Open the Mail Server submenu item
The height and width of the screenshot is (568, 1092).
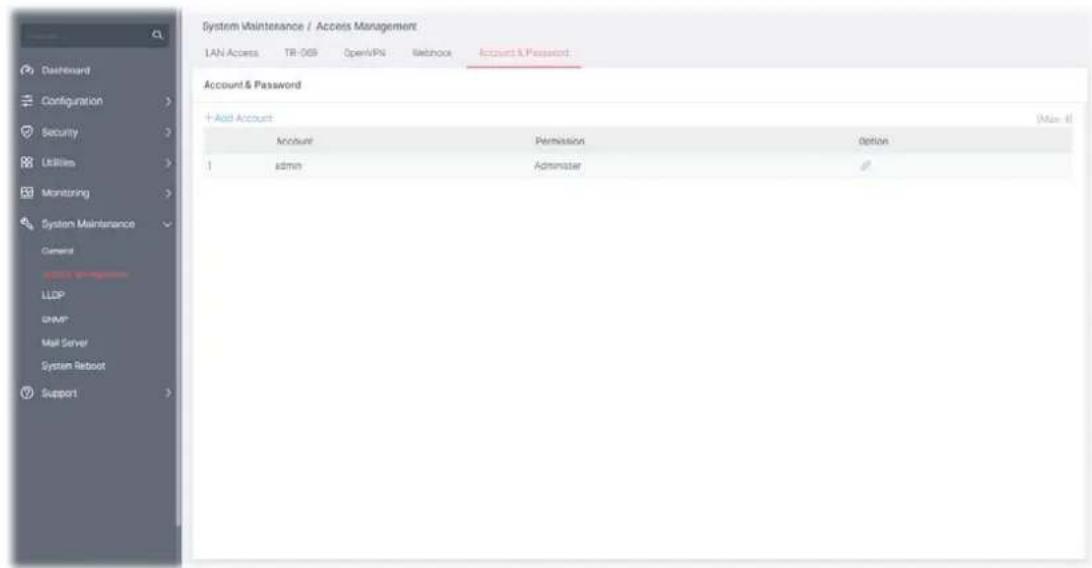coord(64,342)
